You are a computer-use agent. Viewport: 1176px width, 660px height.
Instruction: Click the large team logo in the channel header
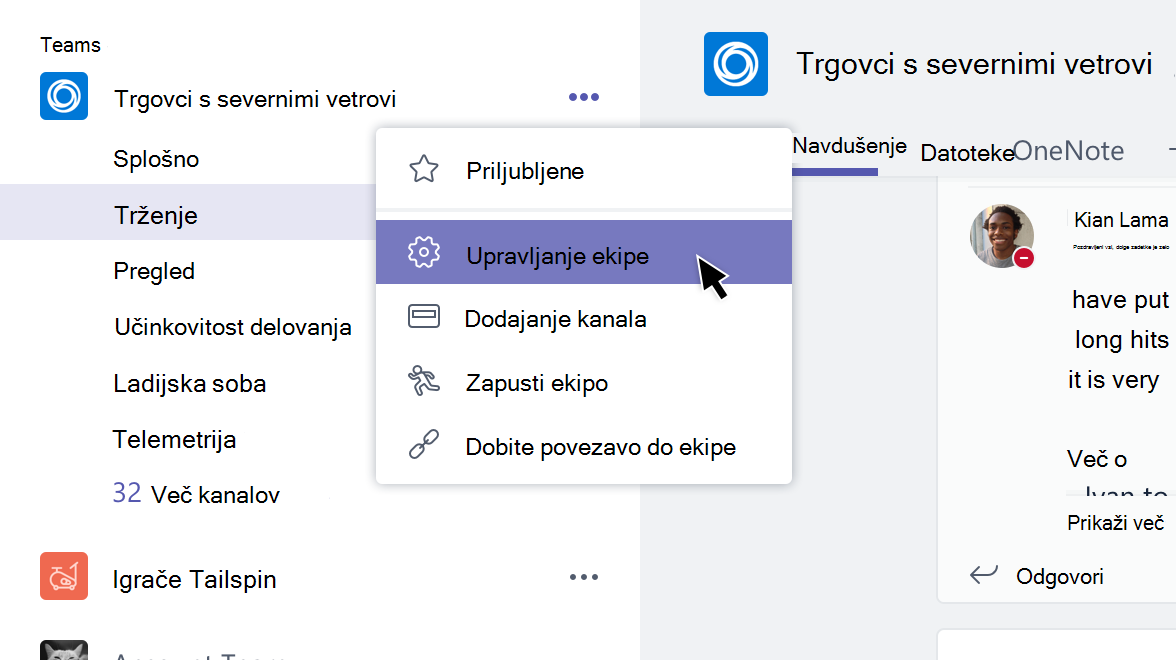pos(736,64)
